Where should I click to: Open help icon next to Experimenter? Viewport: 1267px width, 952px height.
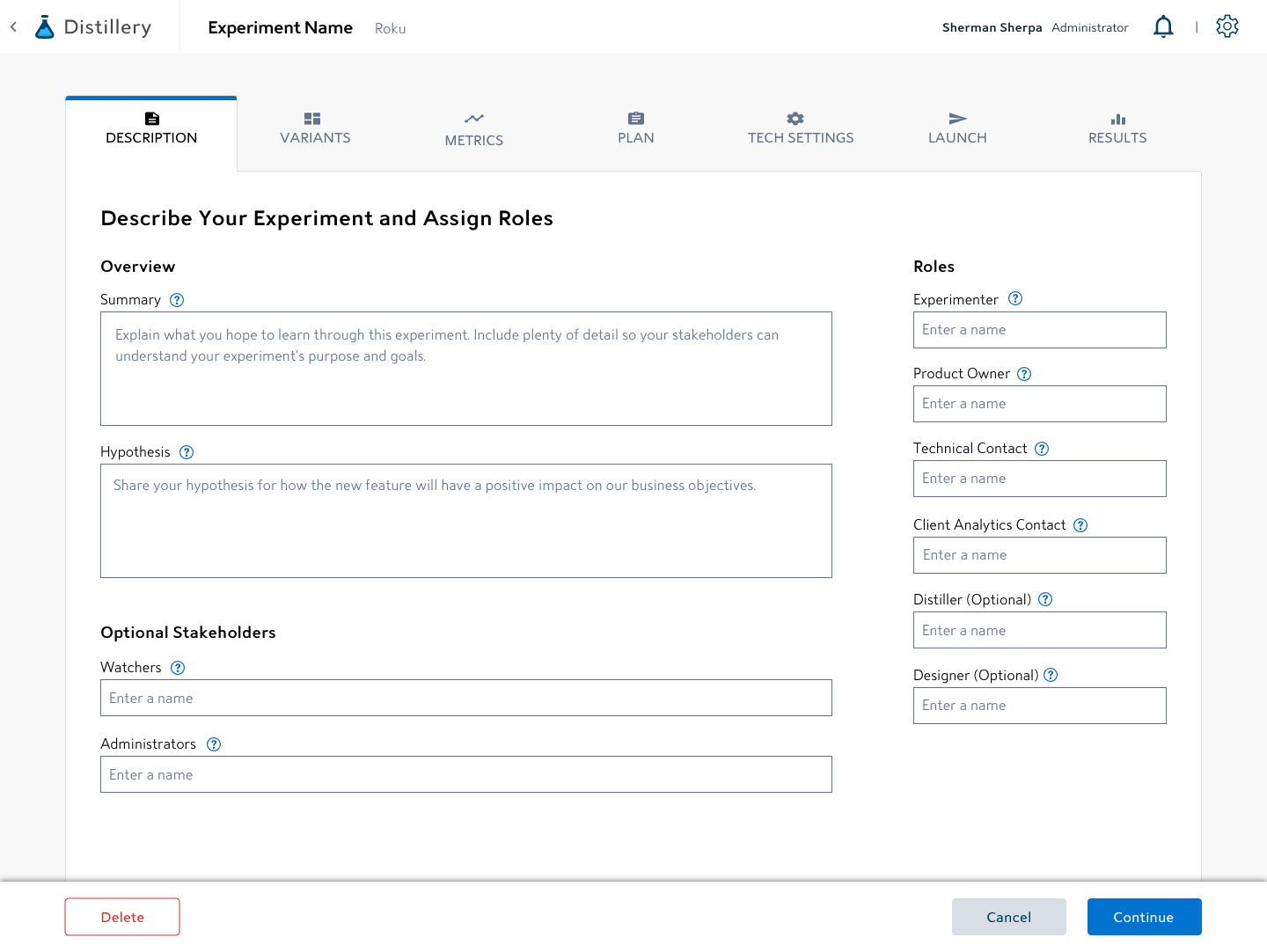pyautogui.click(x=1015, y=298)
